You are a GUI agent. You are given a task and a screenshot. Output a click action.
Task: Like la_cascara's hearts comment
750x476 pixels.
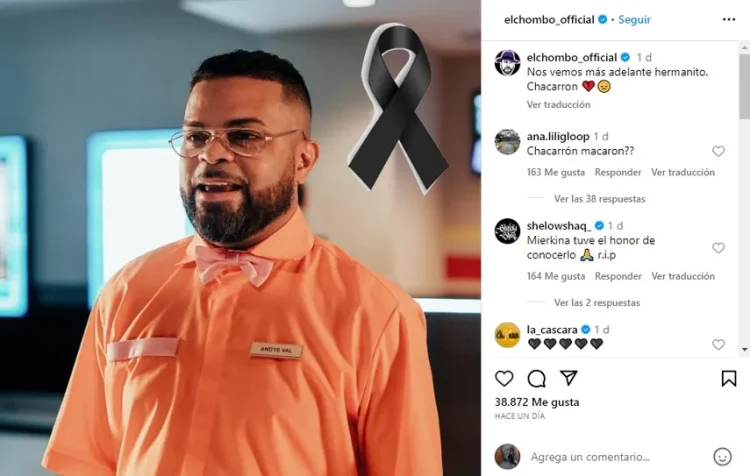718,344
